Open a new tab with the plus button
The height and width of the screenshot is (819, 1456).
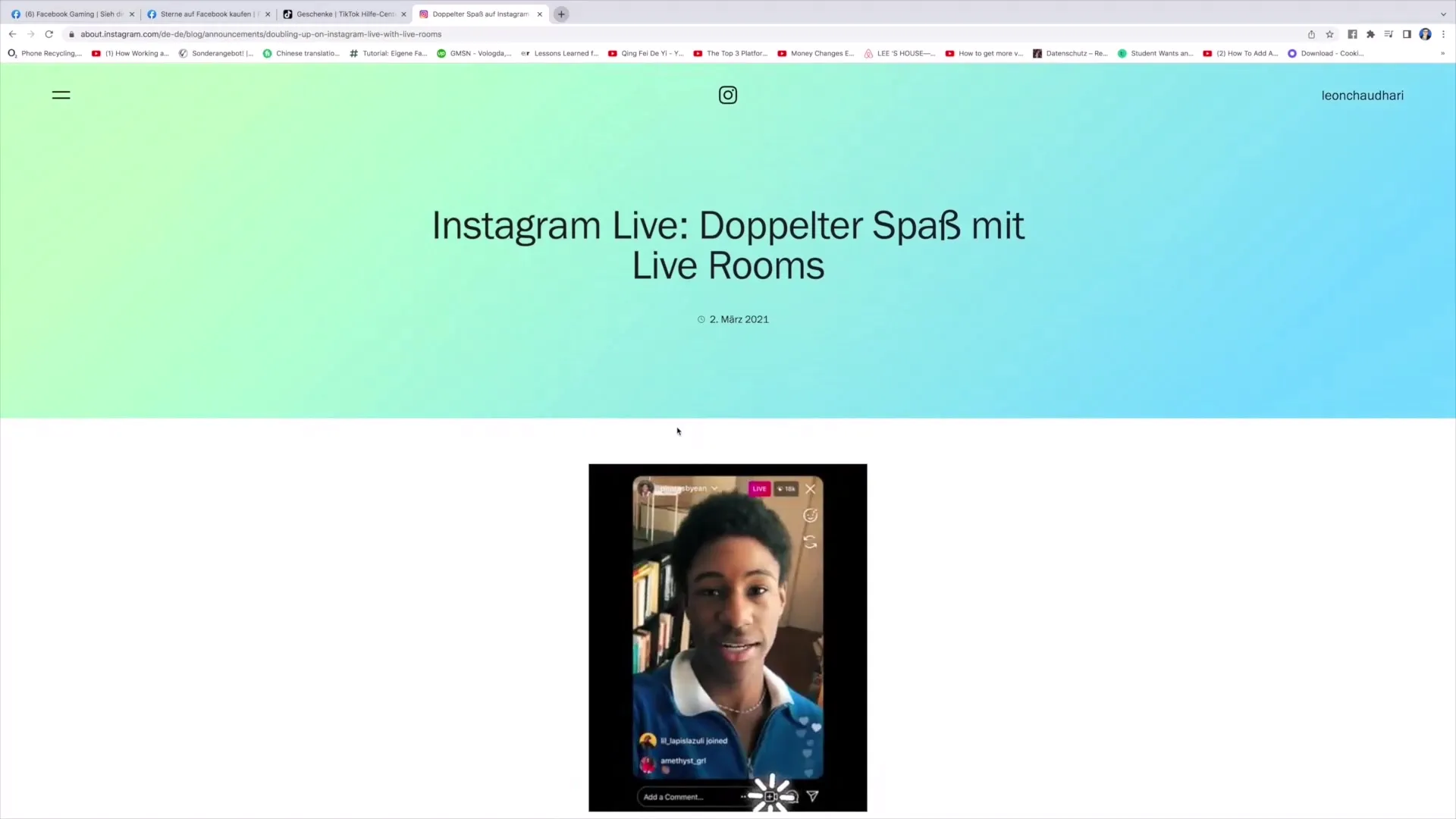pyautogui.click(x=561, y=14)
